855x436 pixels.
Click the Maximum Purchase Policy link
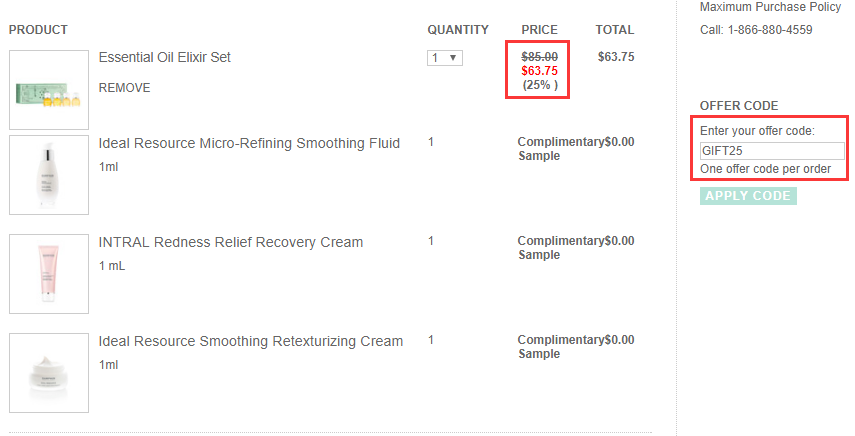click(x=770, y=7)
